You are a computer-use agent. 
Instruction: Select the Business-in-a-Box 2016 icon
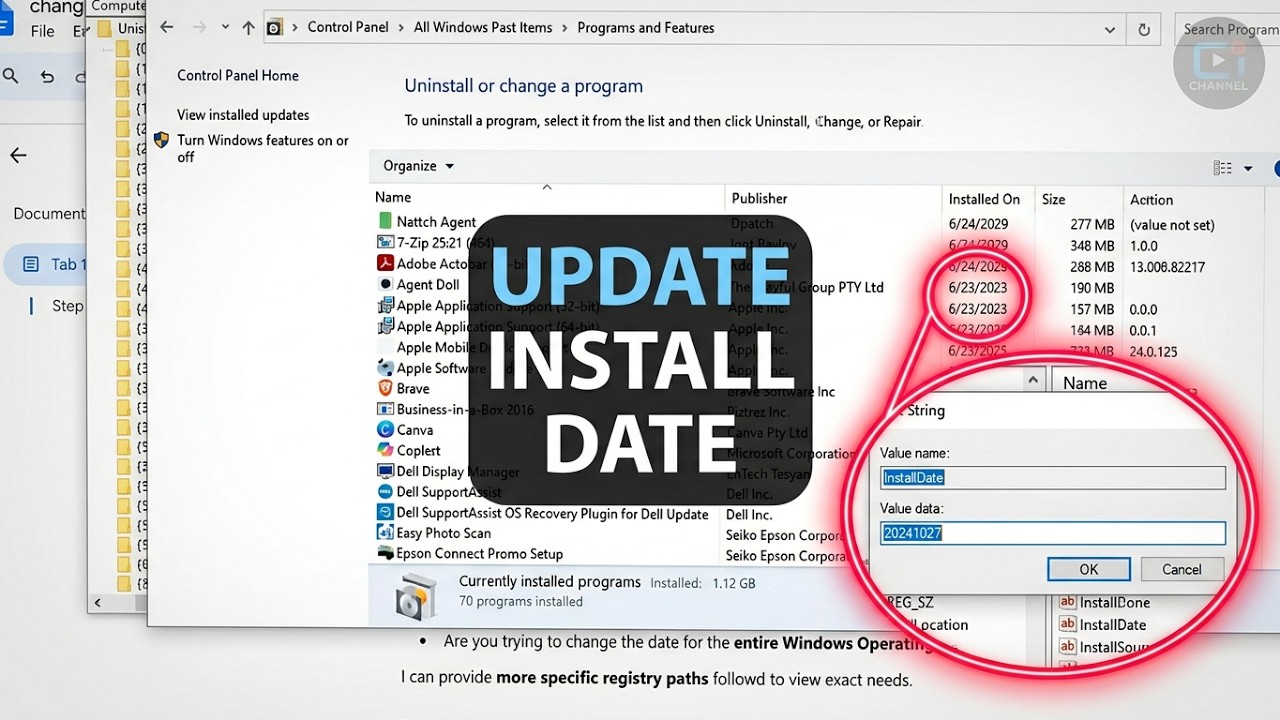(385, 409)
